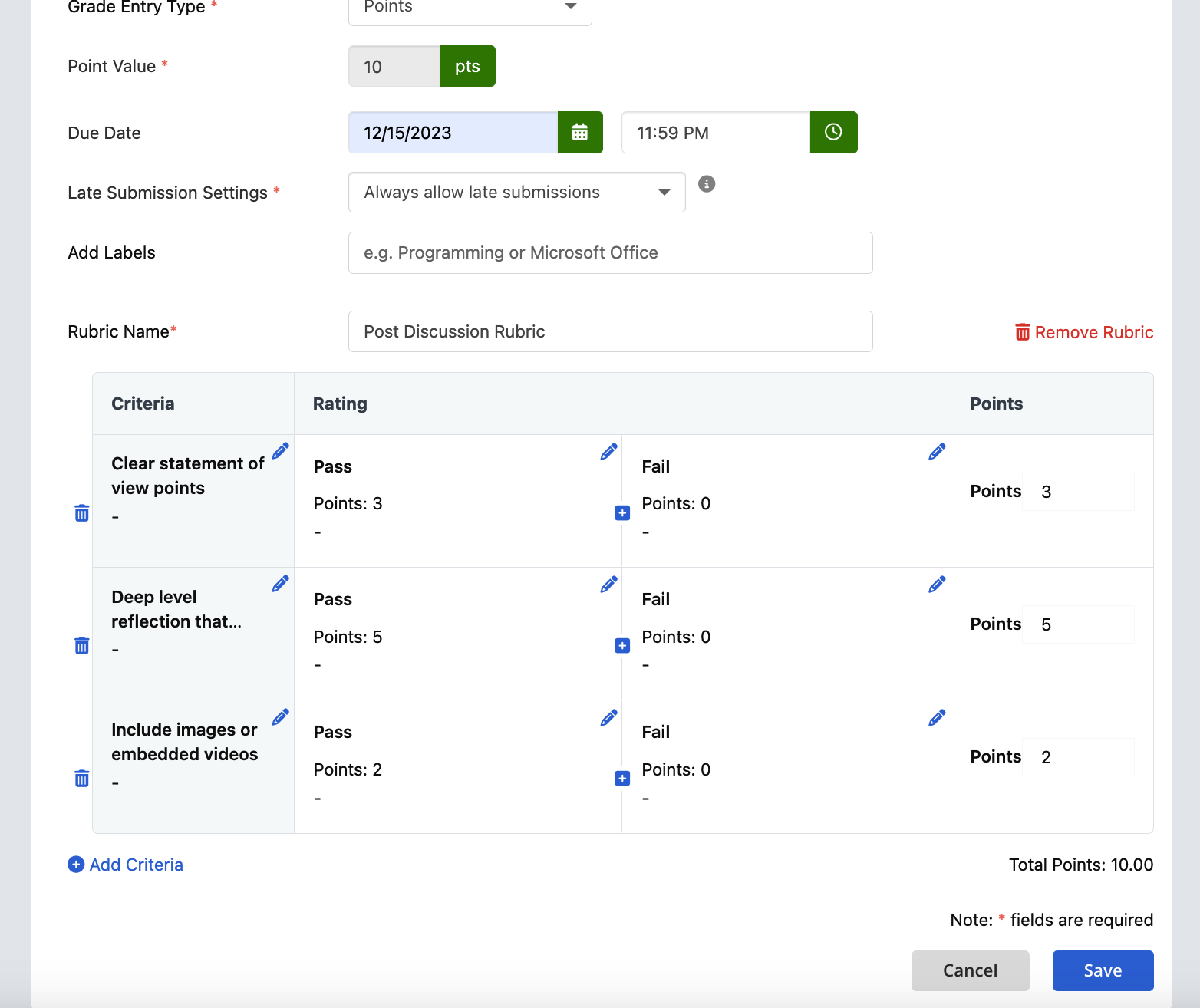Click the 11:59 PM time field

pyautogui.click(x=716, y=132)
